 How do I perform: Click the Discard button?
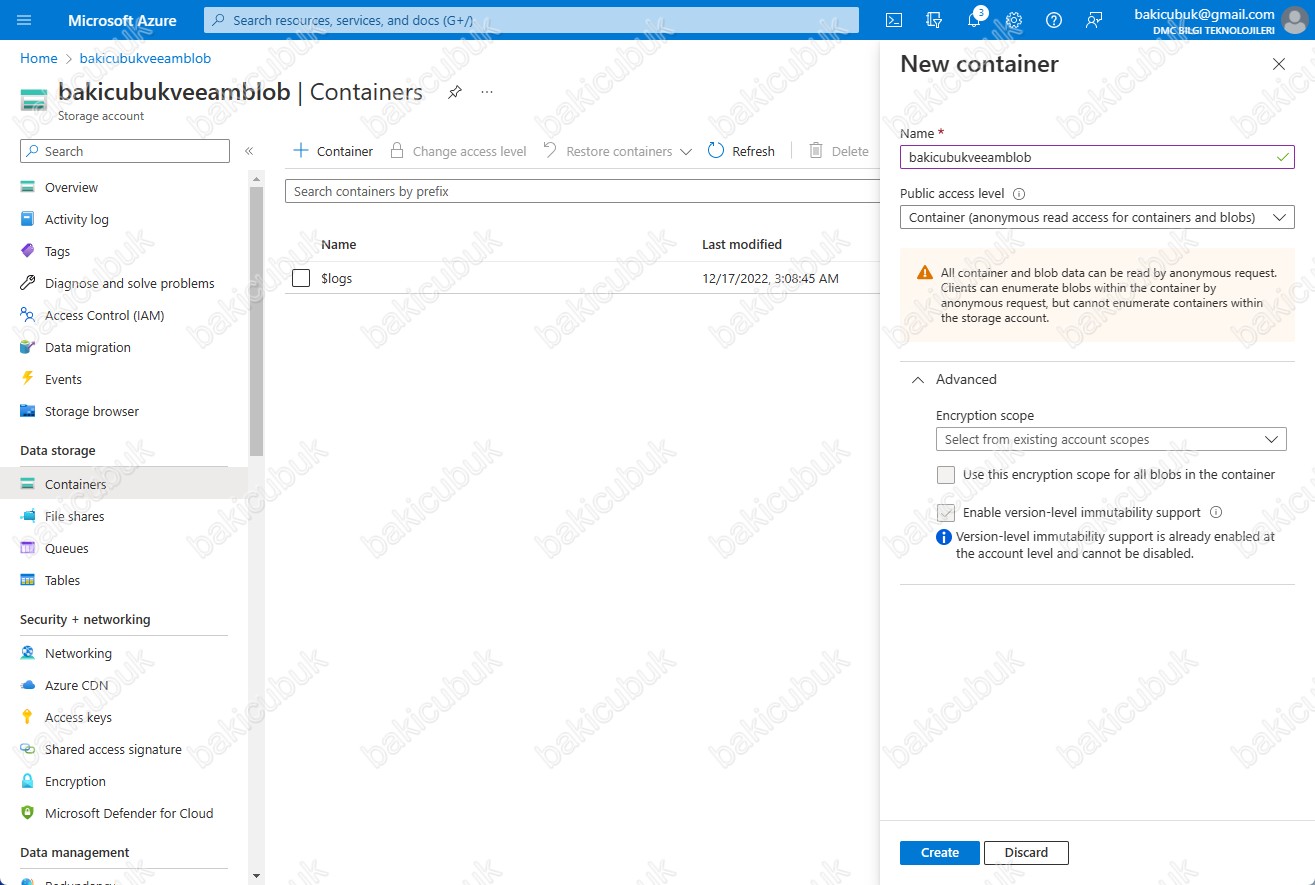(x=1026, y=853)
